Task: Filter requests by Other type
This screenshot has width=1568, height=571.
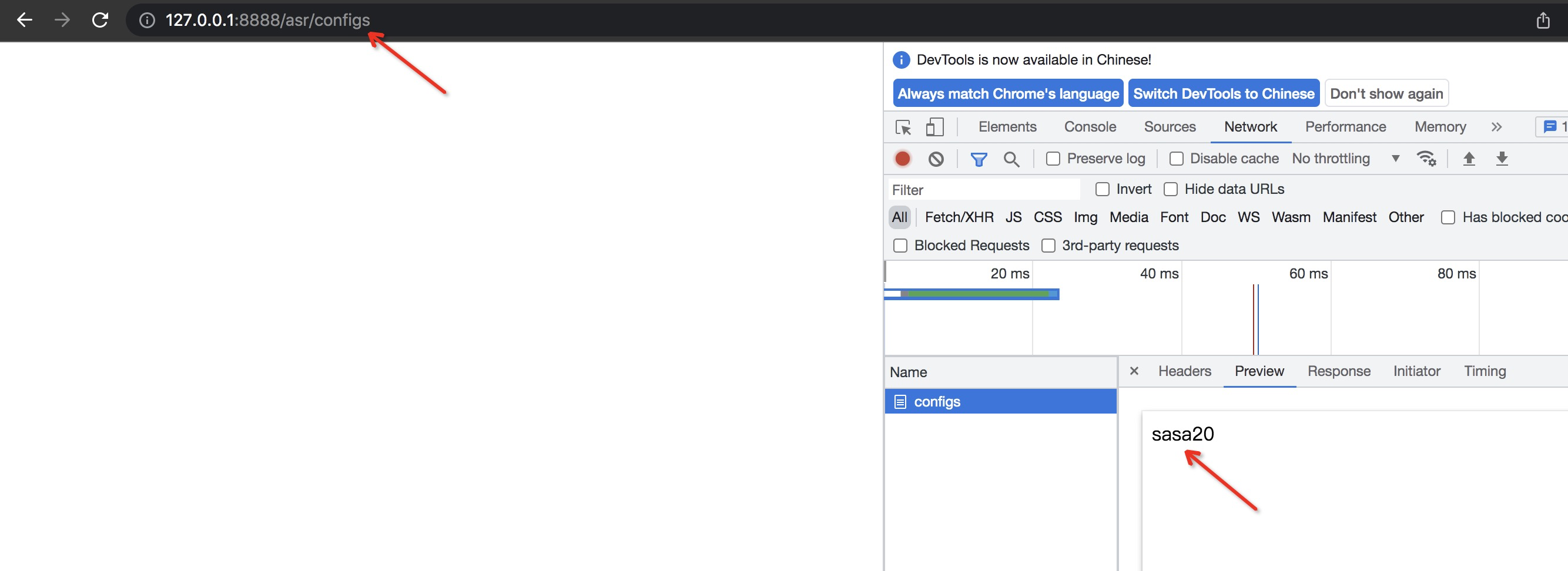Action: [1405, 217]
